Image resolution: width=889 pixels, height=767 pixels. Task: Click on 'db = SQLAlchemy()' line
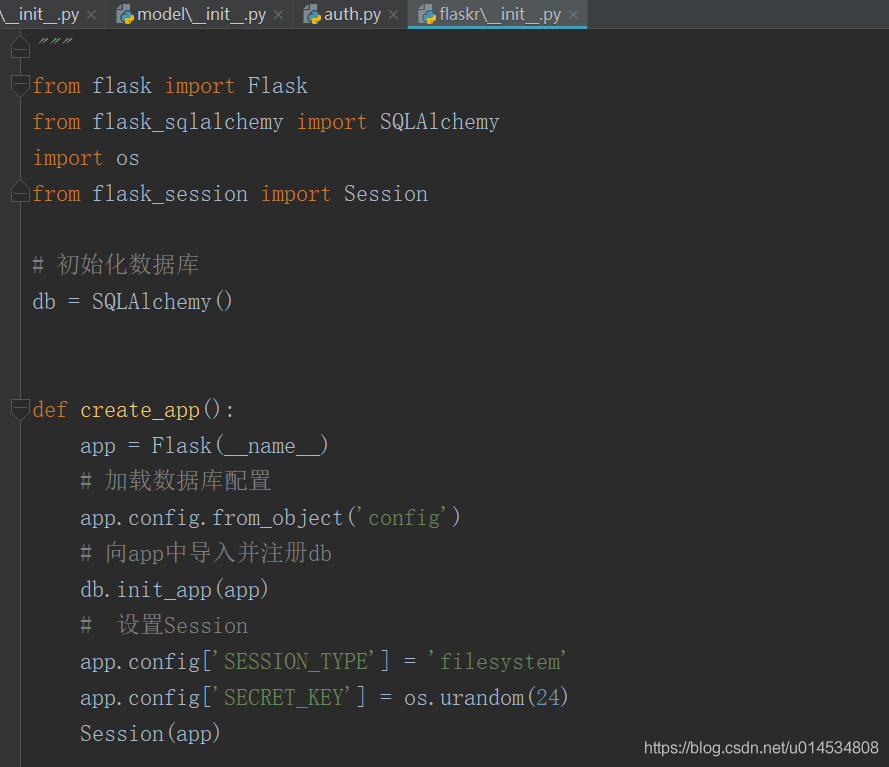pos(132,302)
